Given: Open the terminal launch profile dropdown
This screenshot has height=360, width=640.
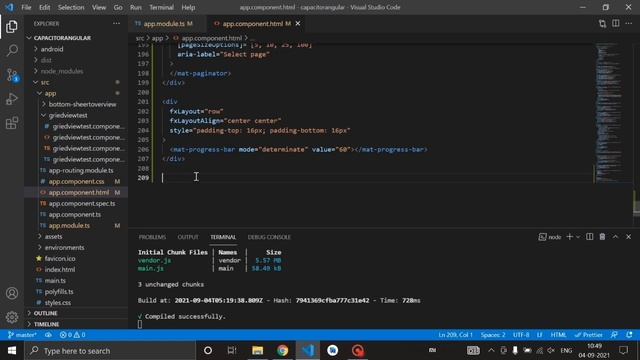Looking at the screenshot, I should pyautogui.click(x=578, y=237).
